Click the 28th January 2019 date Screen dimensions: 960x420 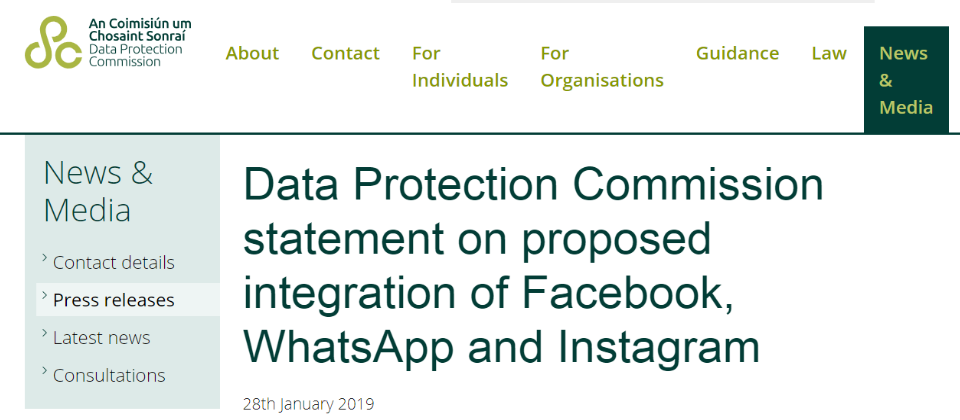point(308,405)
